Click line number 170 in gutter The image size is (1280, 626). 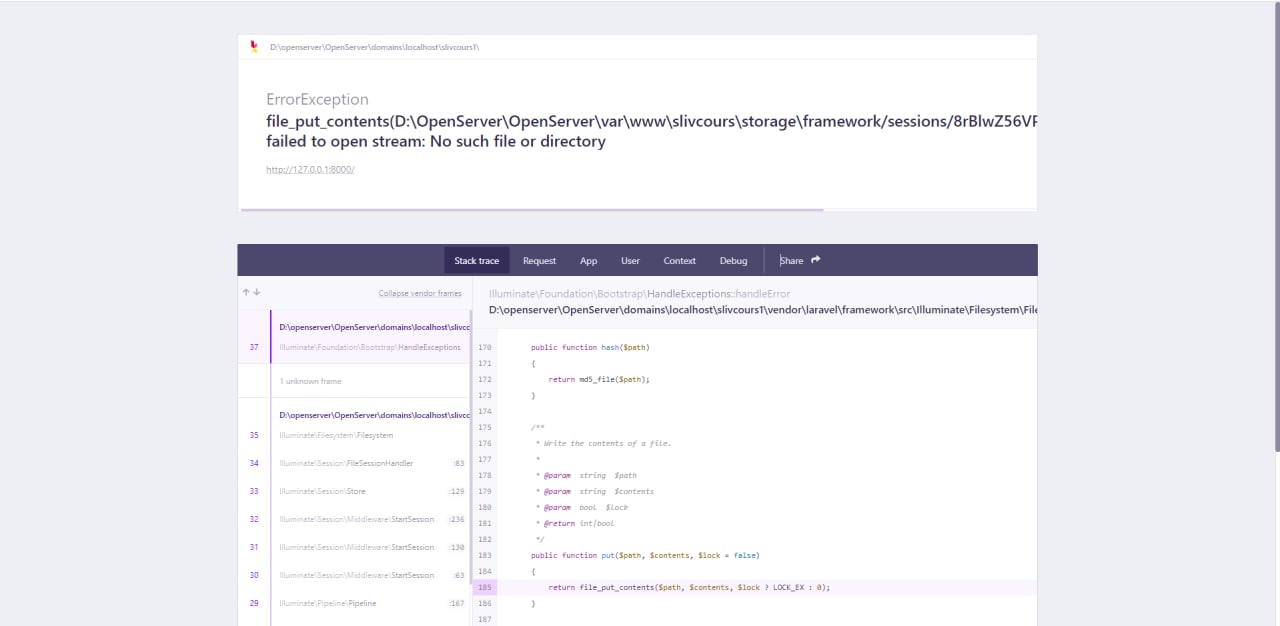485,347
